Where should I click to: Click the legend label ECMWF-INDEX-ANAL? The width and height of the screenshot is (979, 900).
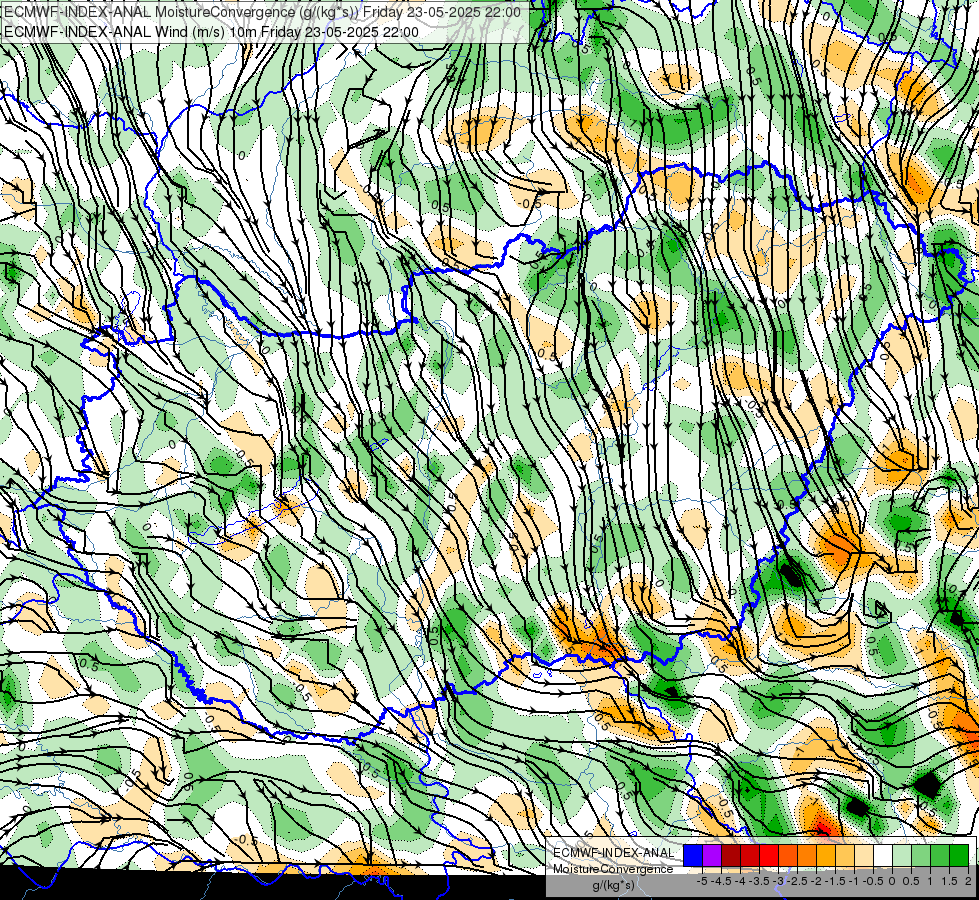[614, 853]
